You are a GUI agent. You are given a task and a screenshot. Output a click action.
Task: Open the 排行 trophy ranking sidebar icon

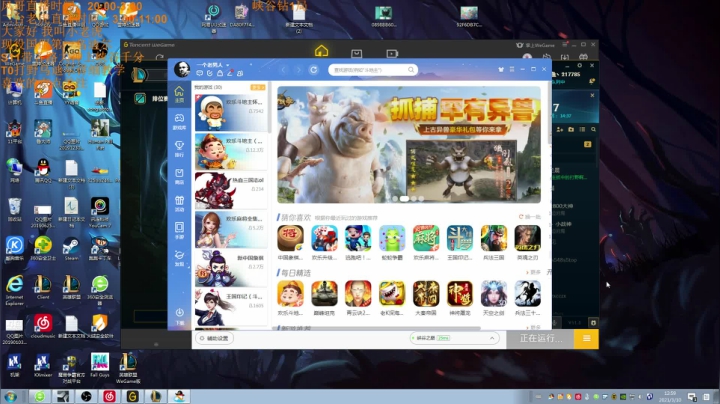click(179, 149)
